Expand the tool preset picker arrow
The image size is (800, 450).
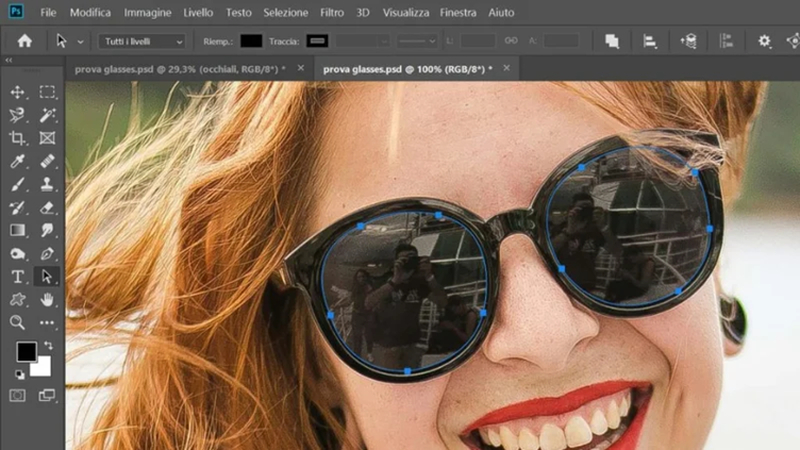tap(80, 42)
